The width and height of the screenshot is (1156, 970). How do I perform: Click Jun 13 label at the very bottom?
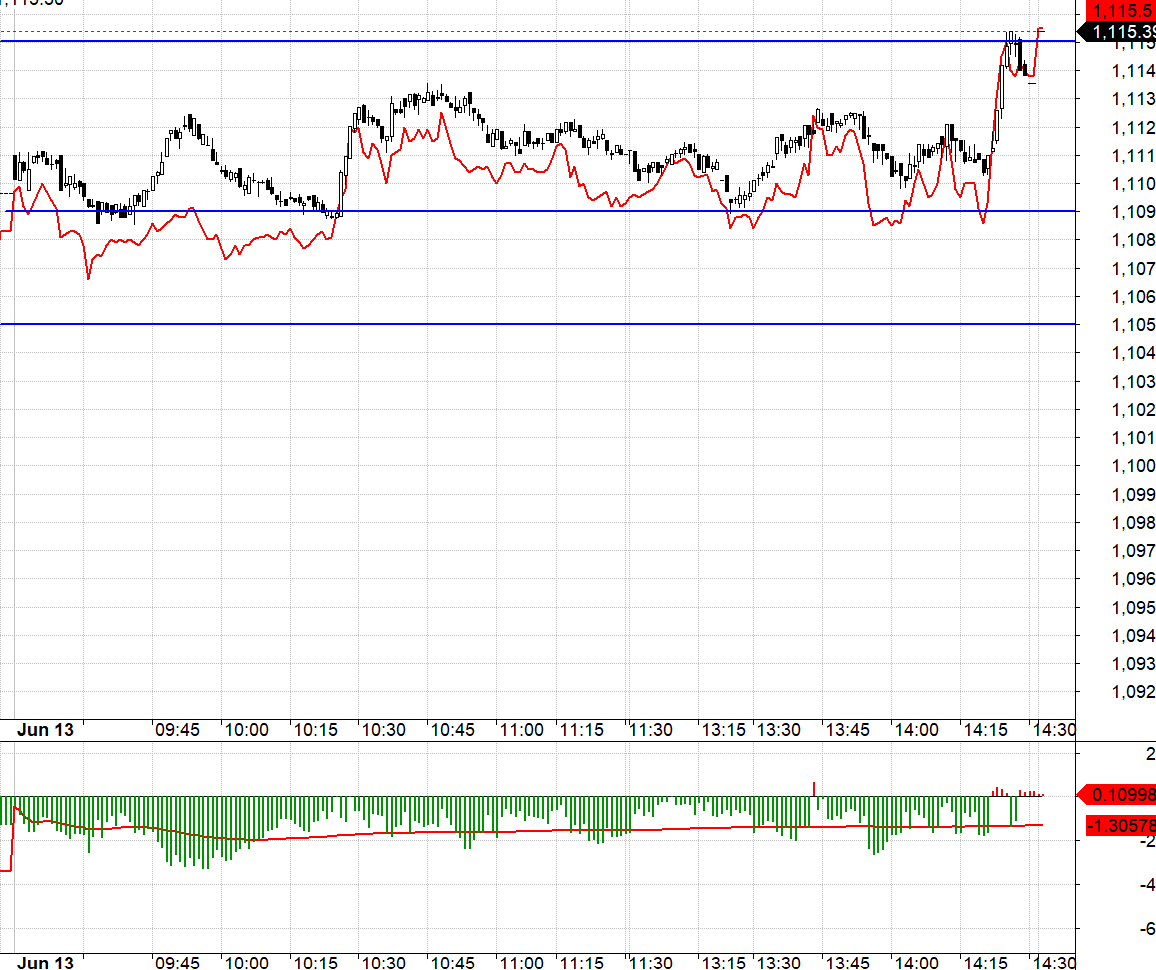coord(45,963)
